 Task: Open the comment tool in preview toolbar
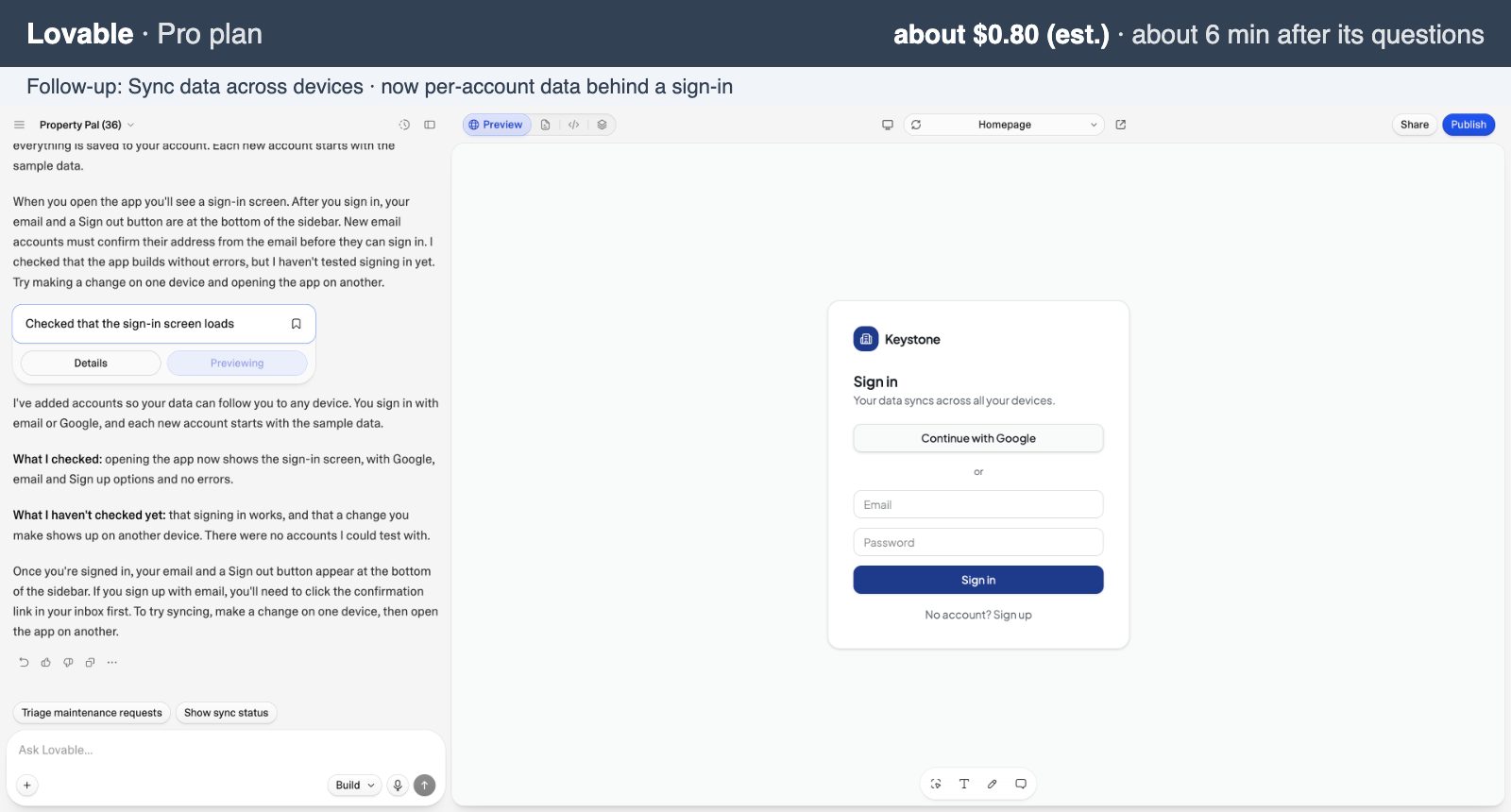(1021, 784)
